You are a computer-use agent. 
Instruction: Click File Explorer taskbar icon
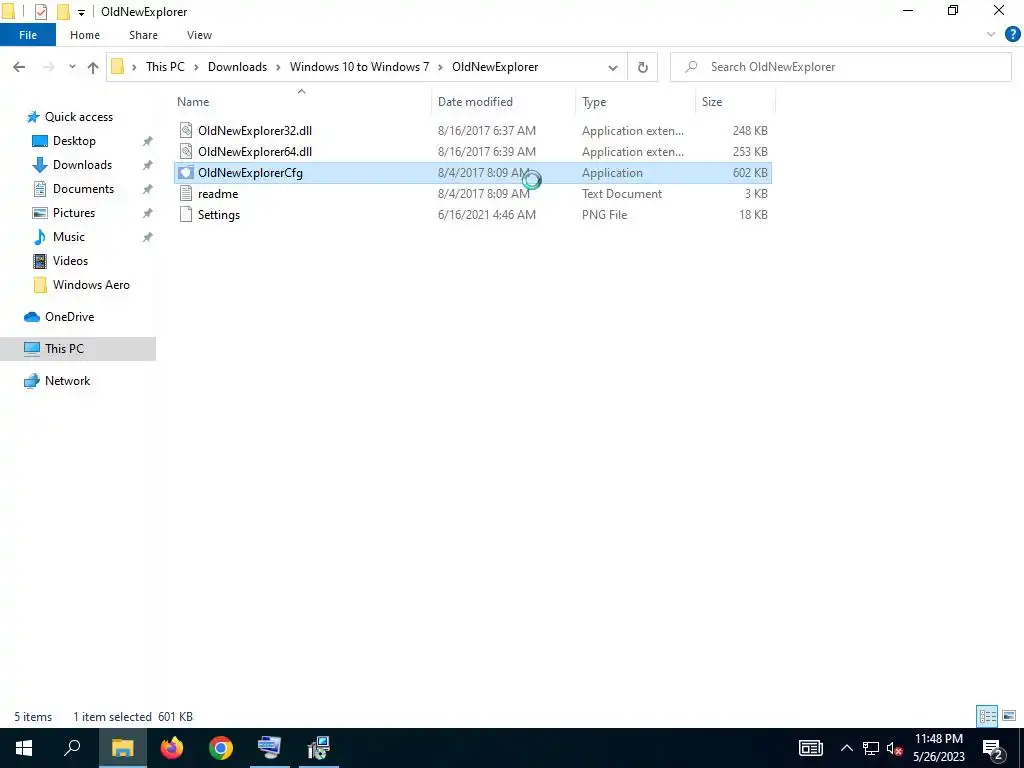[122, 748]
